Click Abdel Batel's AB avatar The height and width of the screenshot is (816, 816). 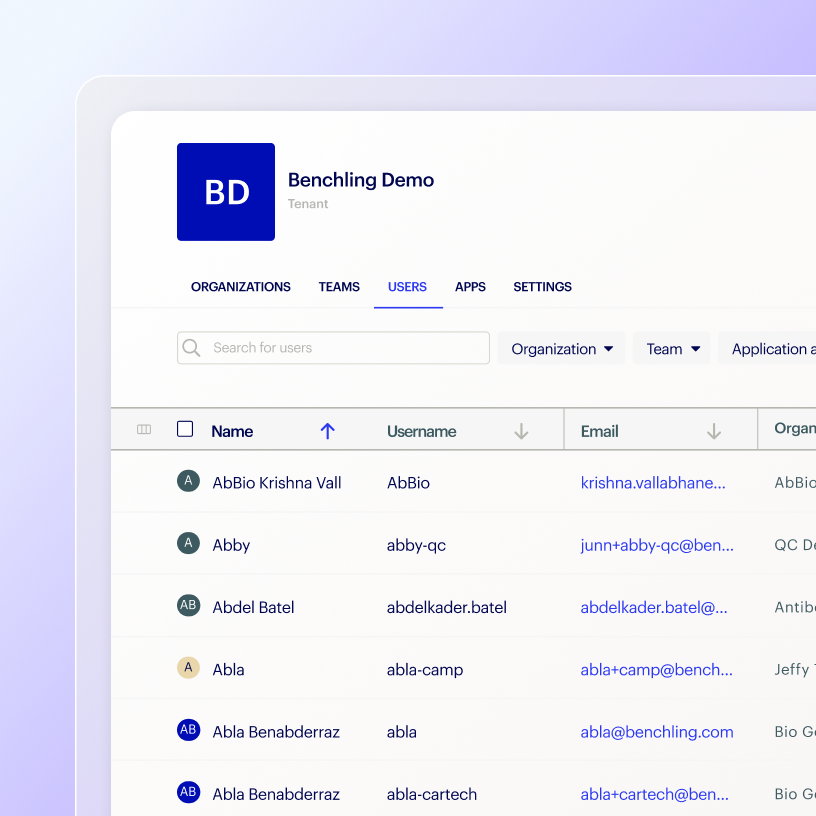click(188, 605)
